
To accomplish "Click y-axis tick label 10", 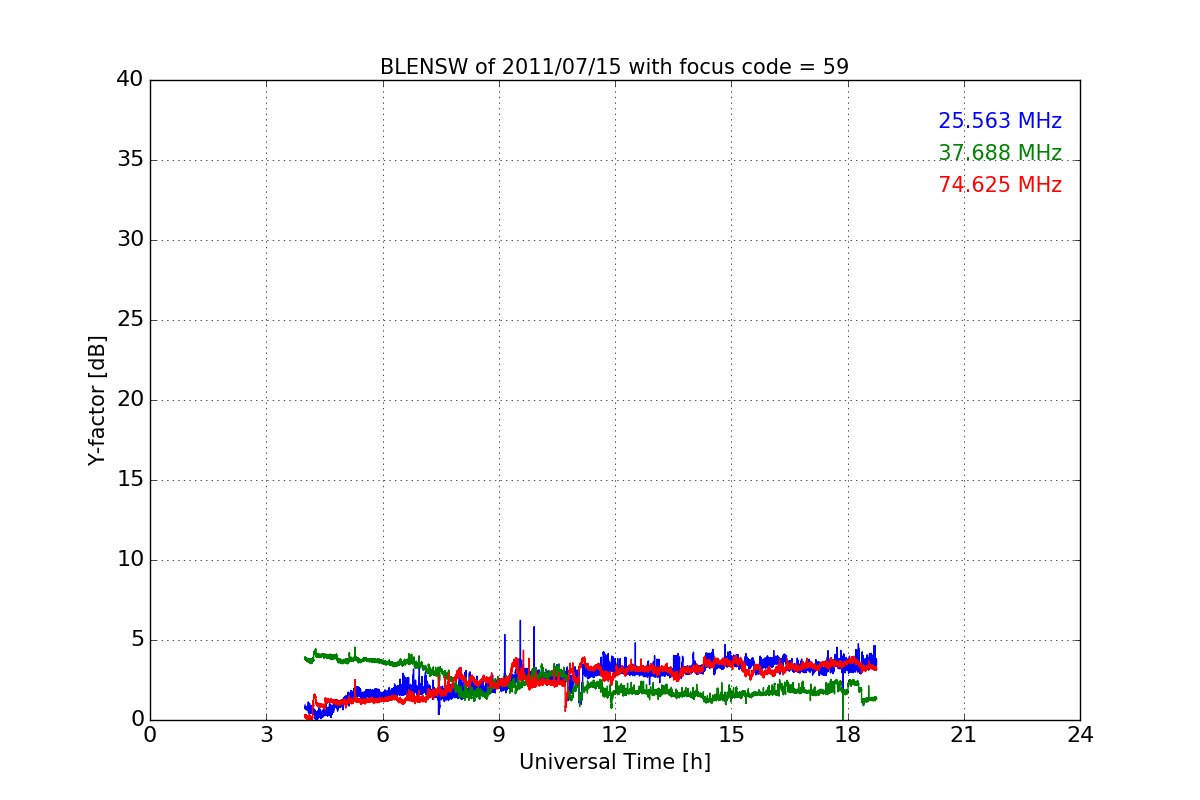I will (130, 560).
